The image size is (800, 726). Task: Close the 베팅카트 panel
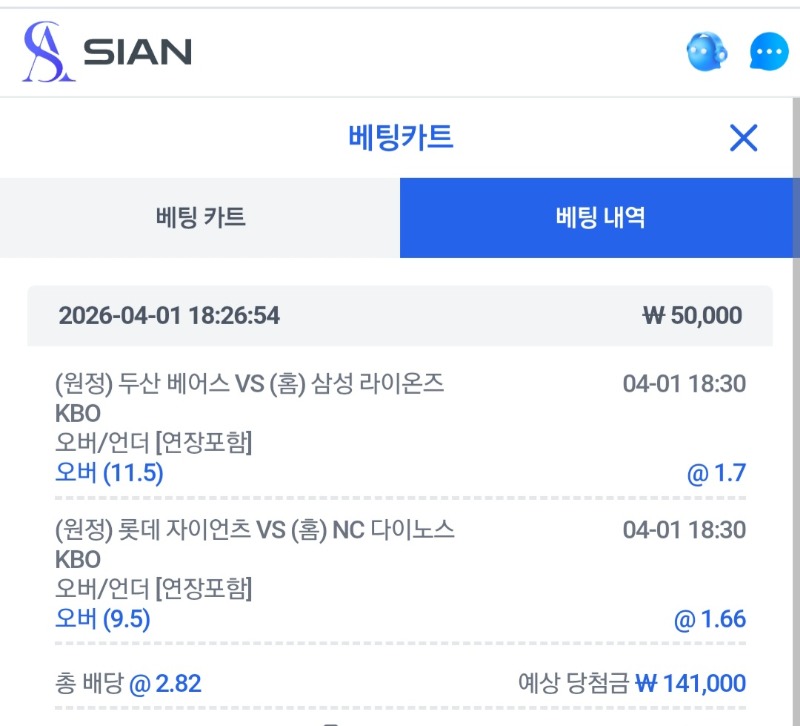[x=743, y=138]
